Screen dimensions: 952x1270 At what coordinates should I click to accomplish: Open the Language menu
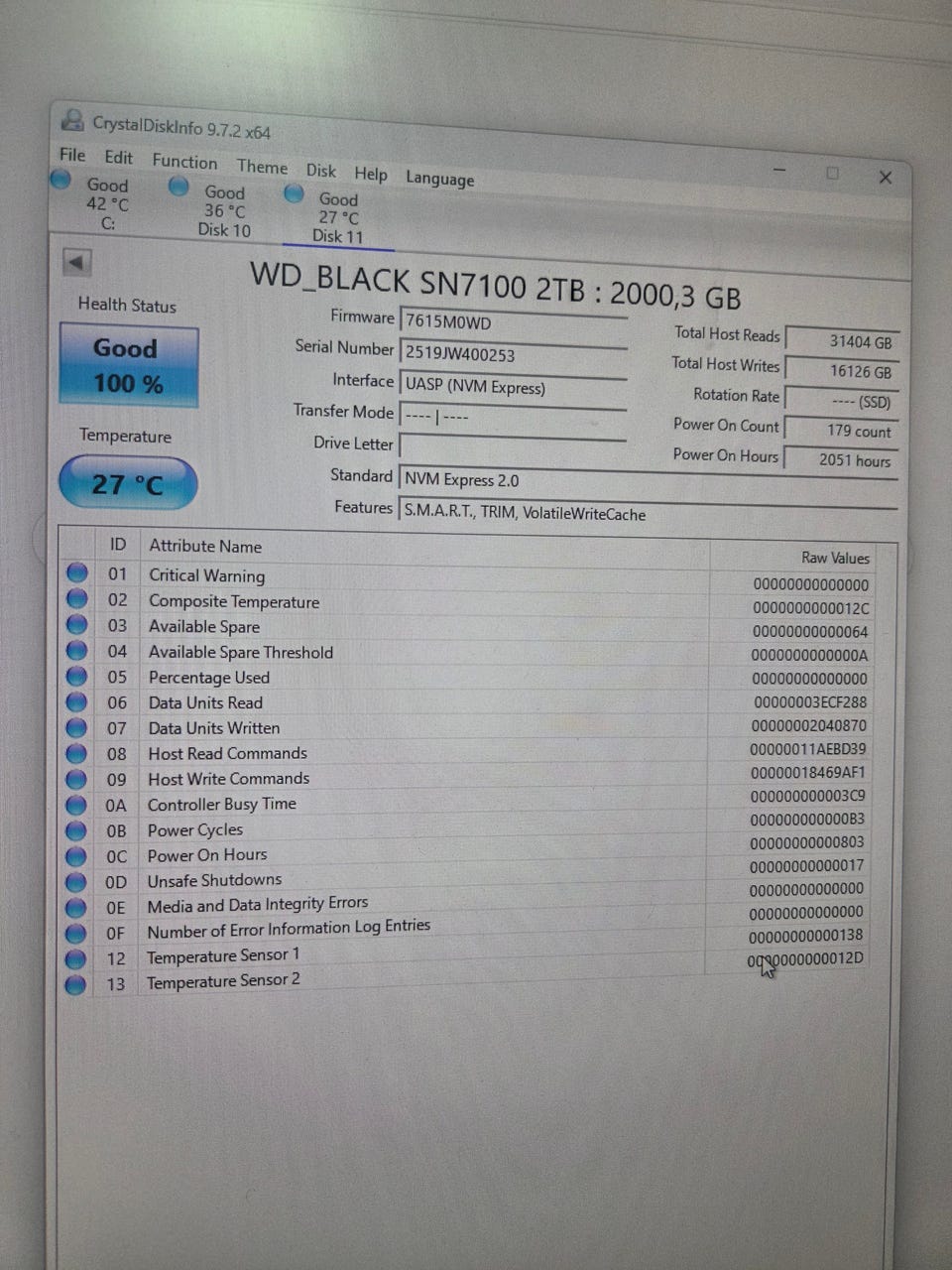439,179
